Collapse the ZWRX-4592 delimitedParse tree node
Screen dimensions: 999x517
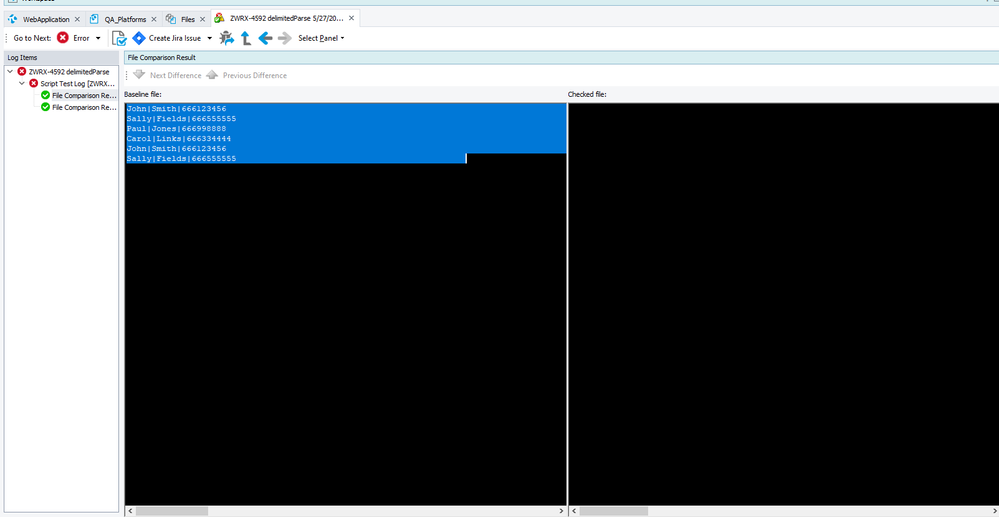[10, 72]
